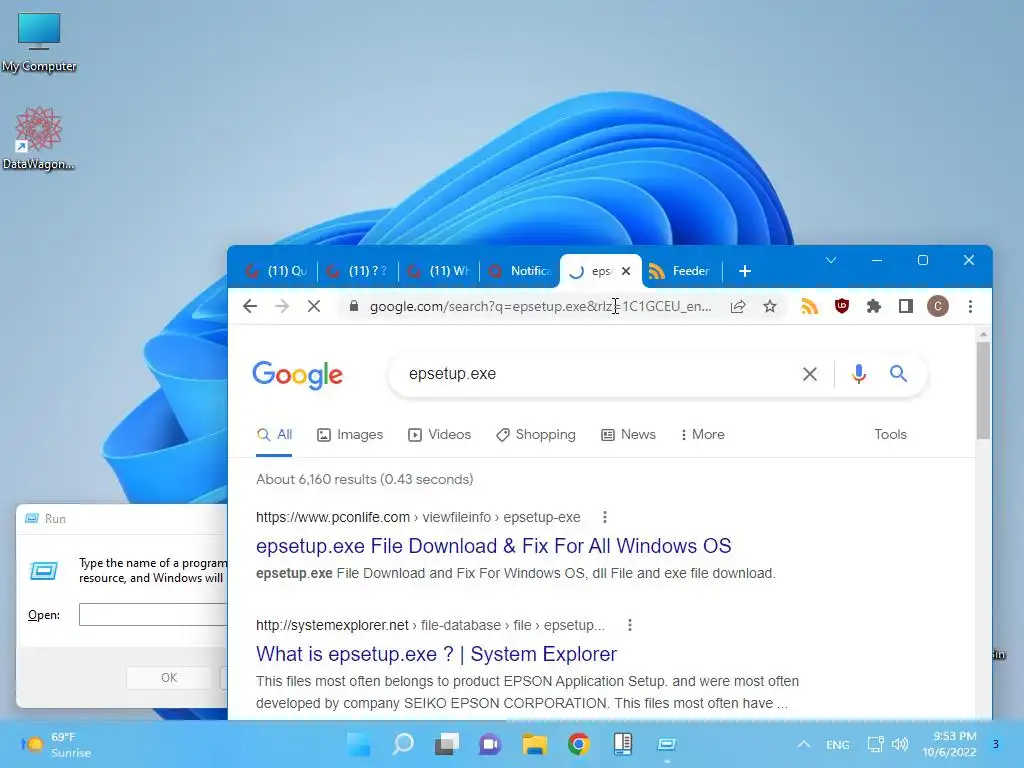Open the uBlock Origin extension icon
Image resolution: width=1024 pixels, height=768 pixels.
click(x=842, y=306)
